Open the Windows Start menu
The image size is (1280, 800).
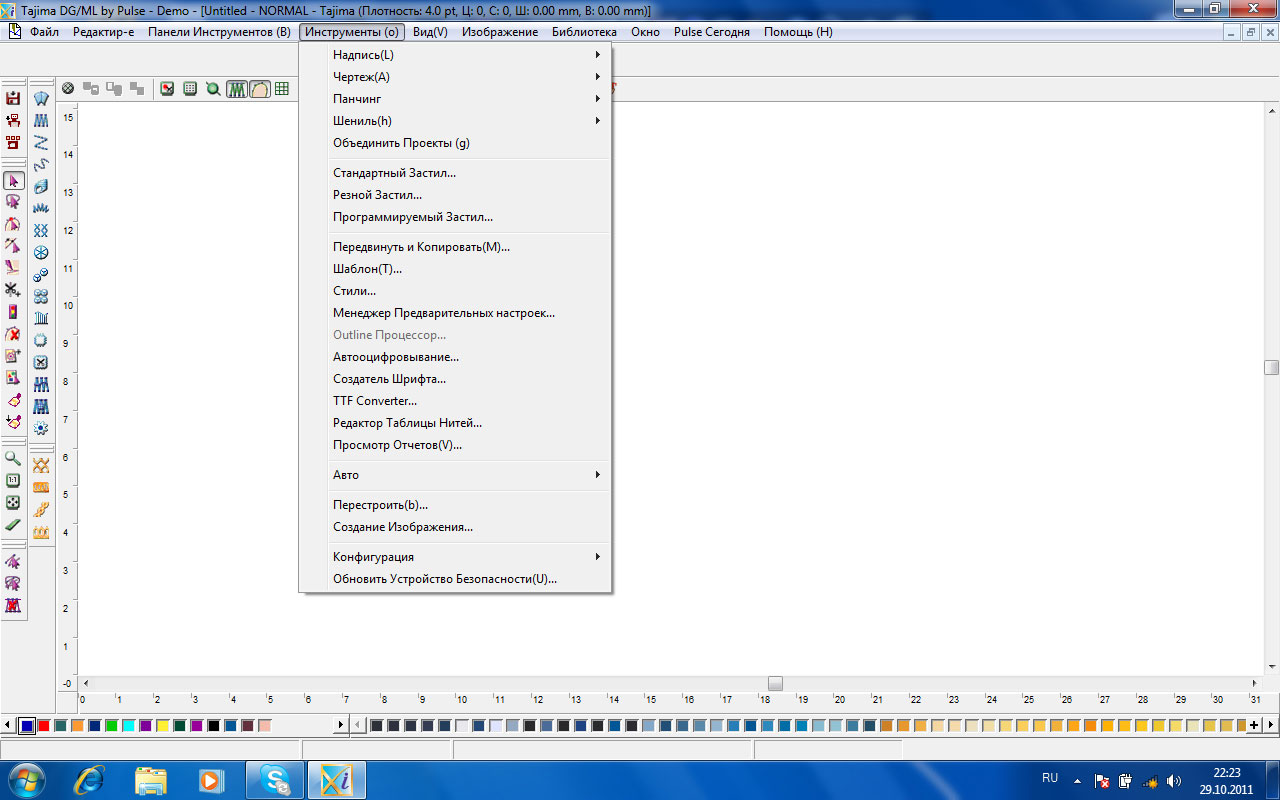pyautogui.click(x=26, y=779)
